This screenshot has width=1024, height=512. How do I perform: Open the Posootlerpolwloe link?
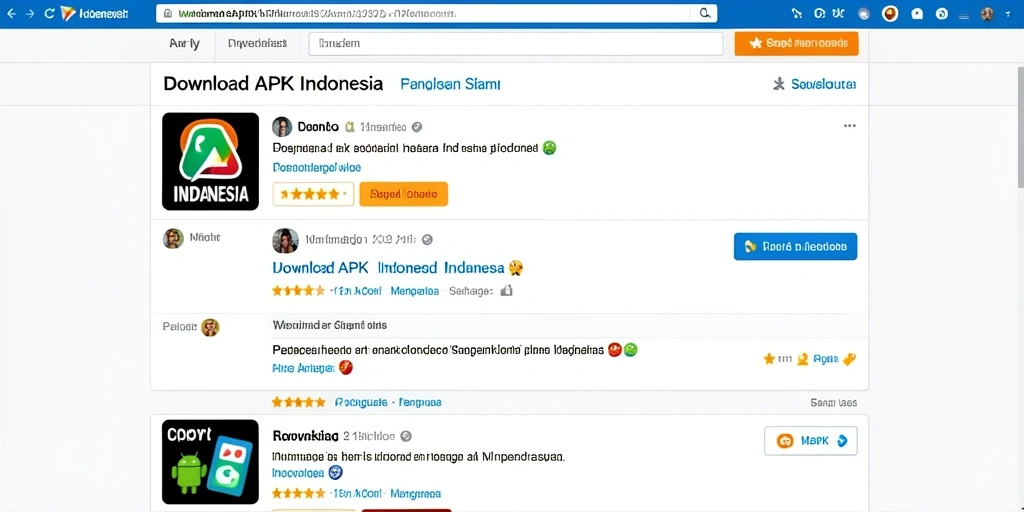click(317, 168)
